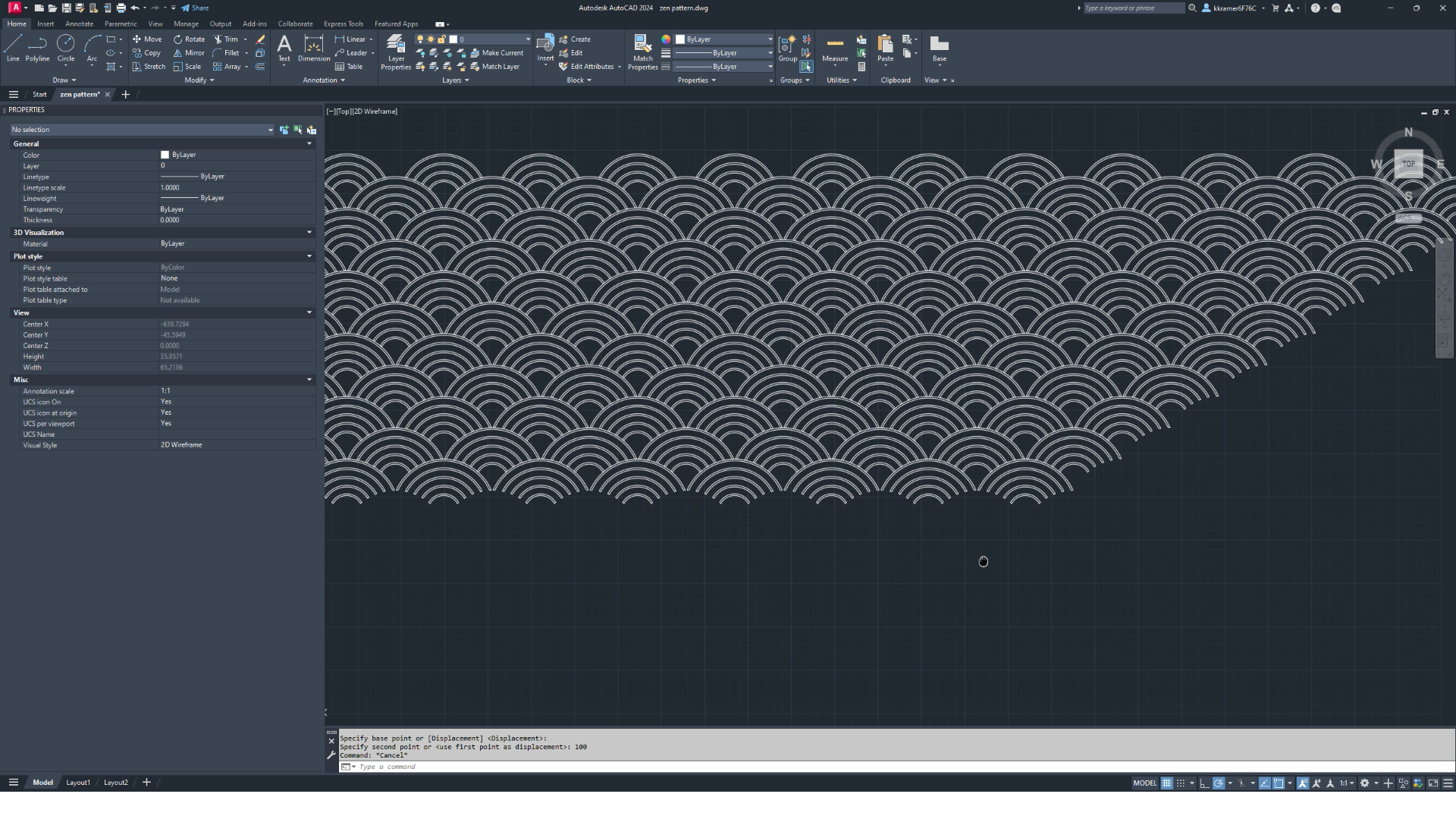Select the Mirror tool
This screenshot has height=819, width=1456.
(x=189, y=53)
